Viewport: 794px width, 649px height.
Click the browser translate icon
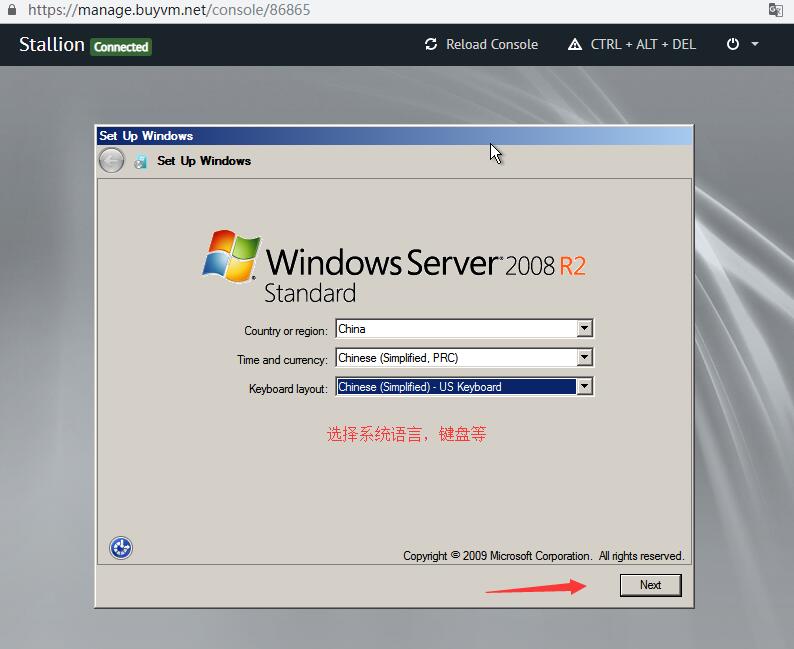point(775,10)
